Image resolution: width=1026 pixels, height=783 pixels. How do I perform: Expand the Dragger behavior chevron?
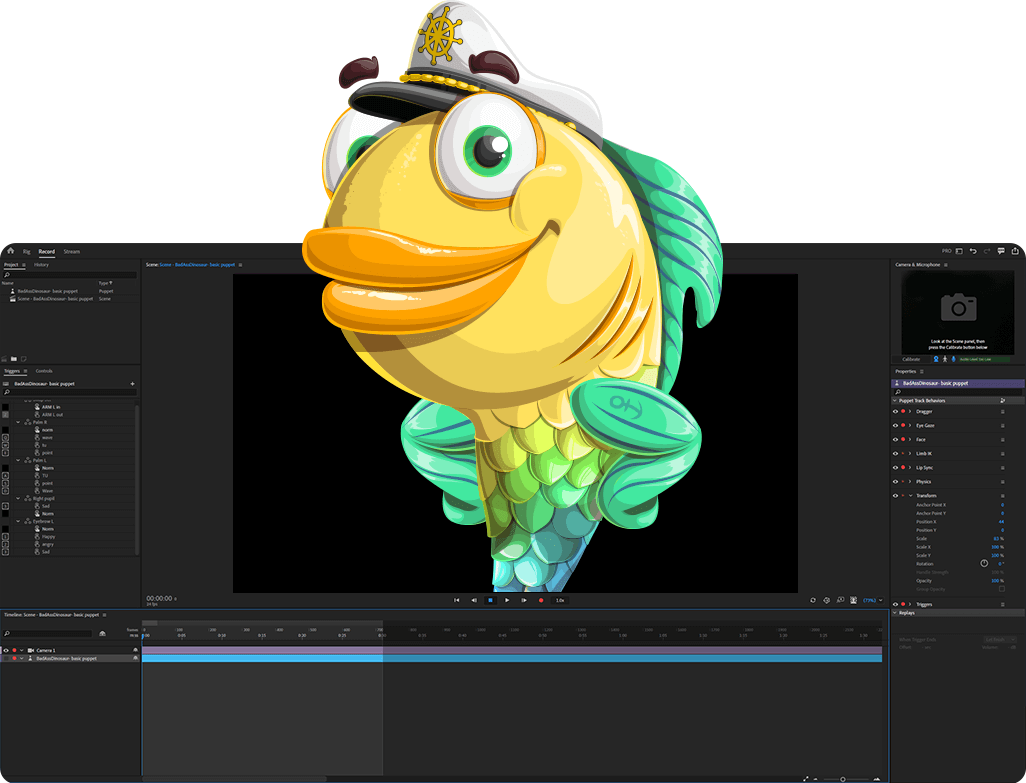point(910,411)
